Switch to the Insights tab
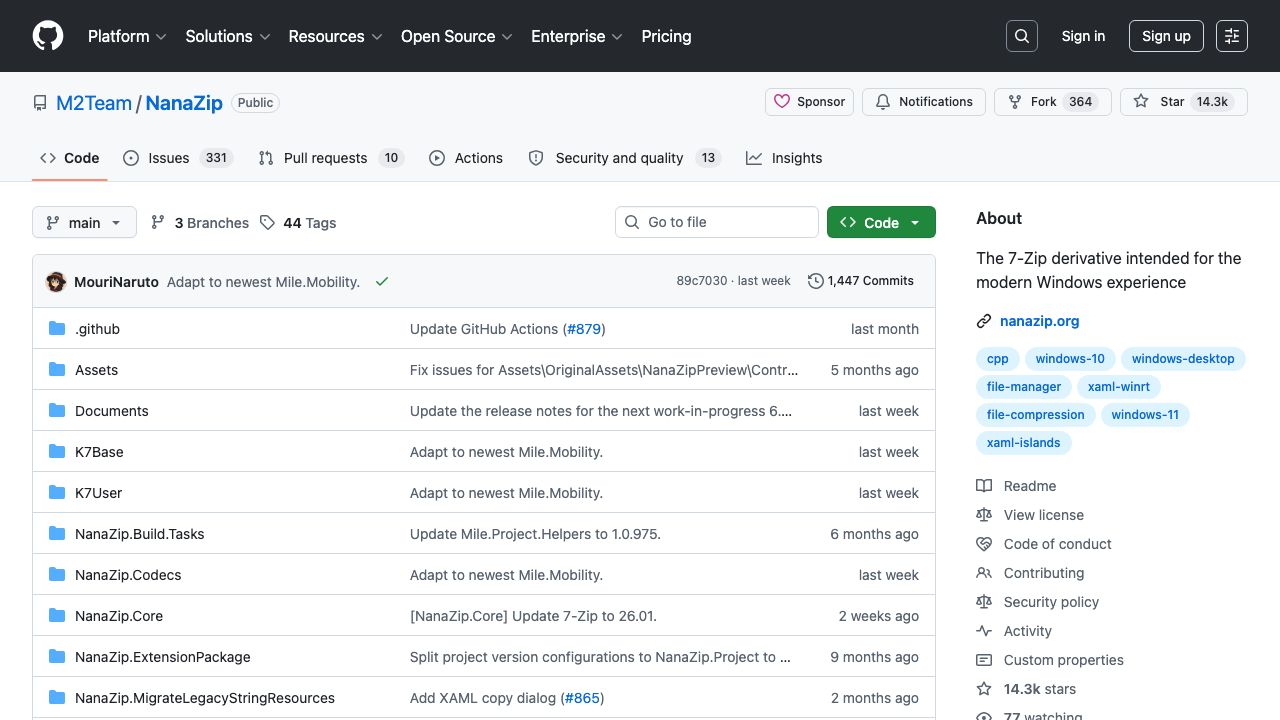 (784, 158)
